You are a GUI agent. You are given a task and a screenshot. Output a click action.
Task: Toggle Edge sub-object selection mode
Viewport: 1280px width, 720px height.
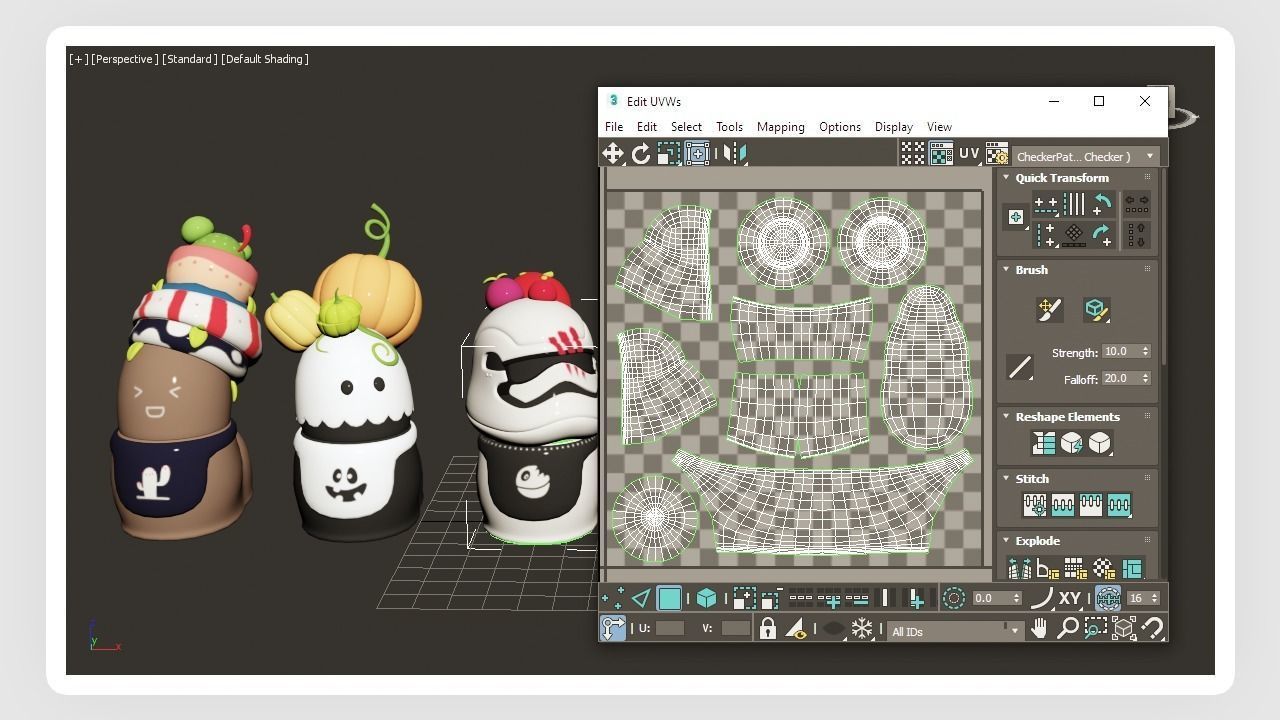click(x=641, y=599)
